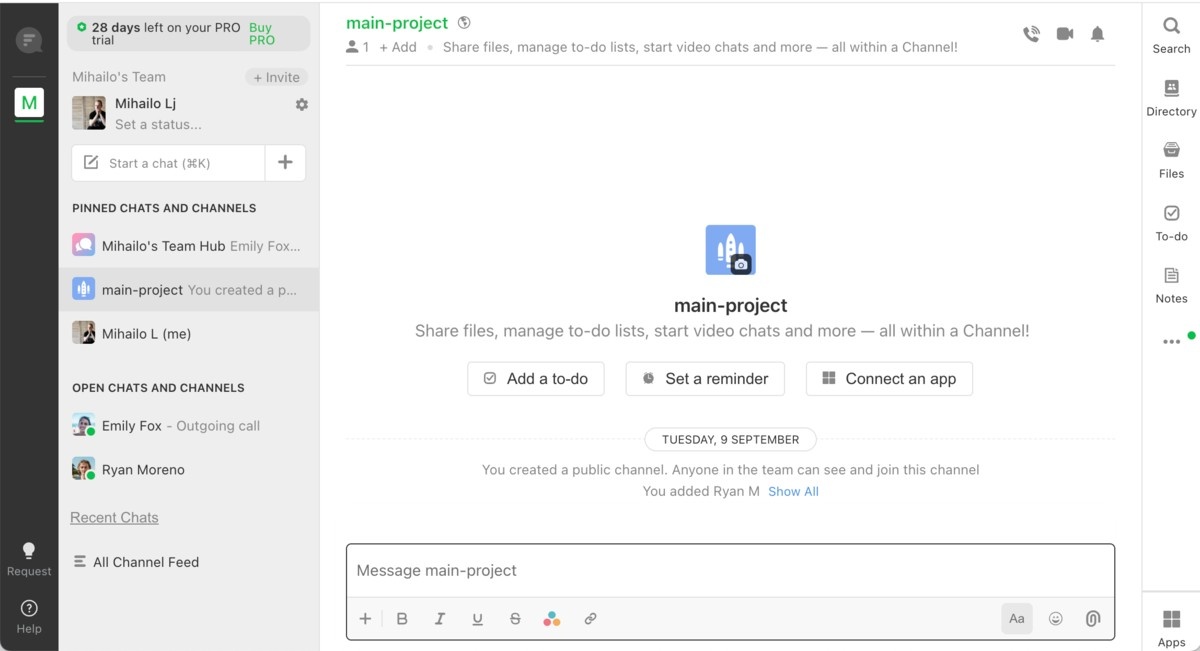Image resolution: width=1200 pixels, height=651 pixels.
Task: Click the Add a to-do button
Action: point(536,379)
